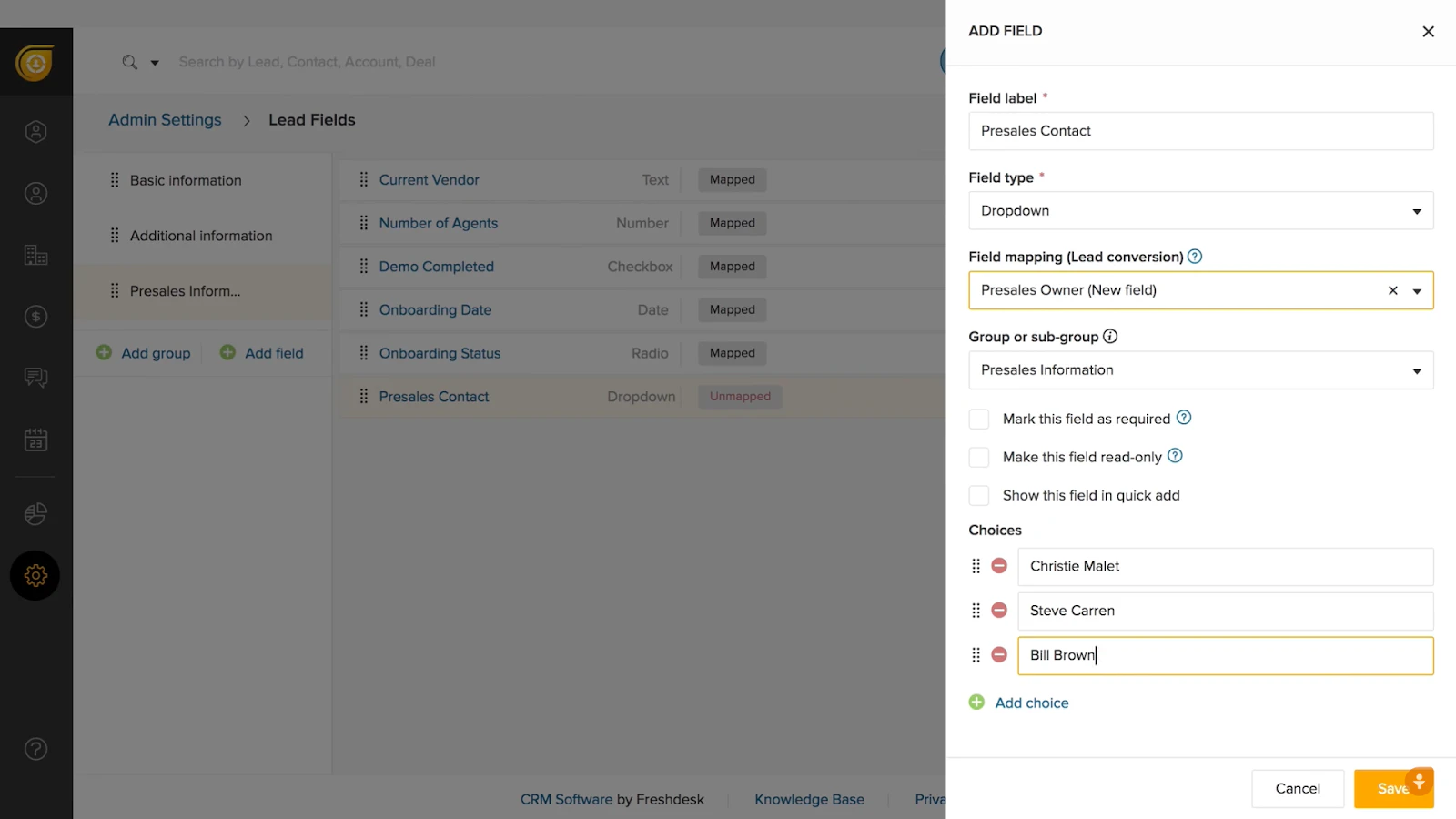Click the Radio type label for Onboarding Status
The image size is (1456, 819).
click(x=650, y=353)
